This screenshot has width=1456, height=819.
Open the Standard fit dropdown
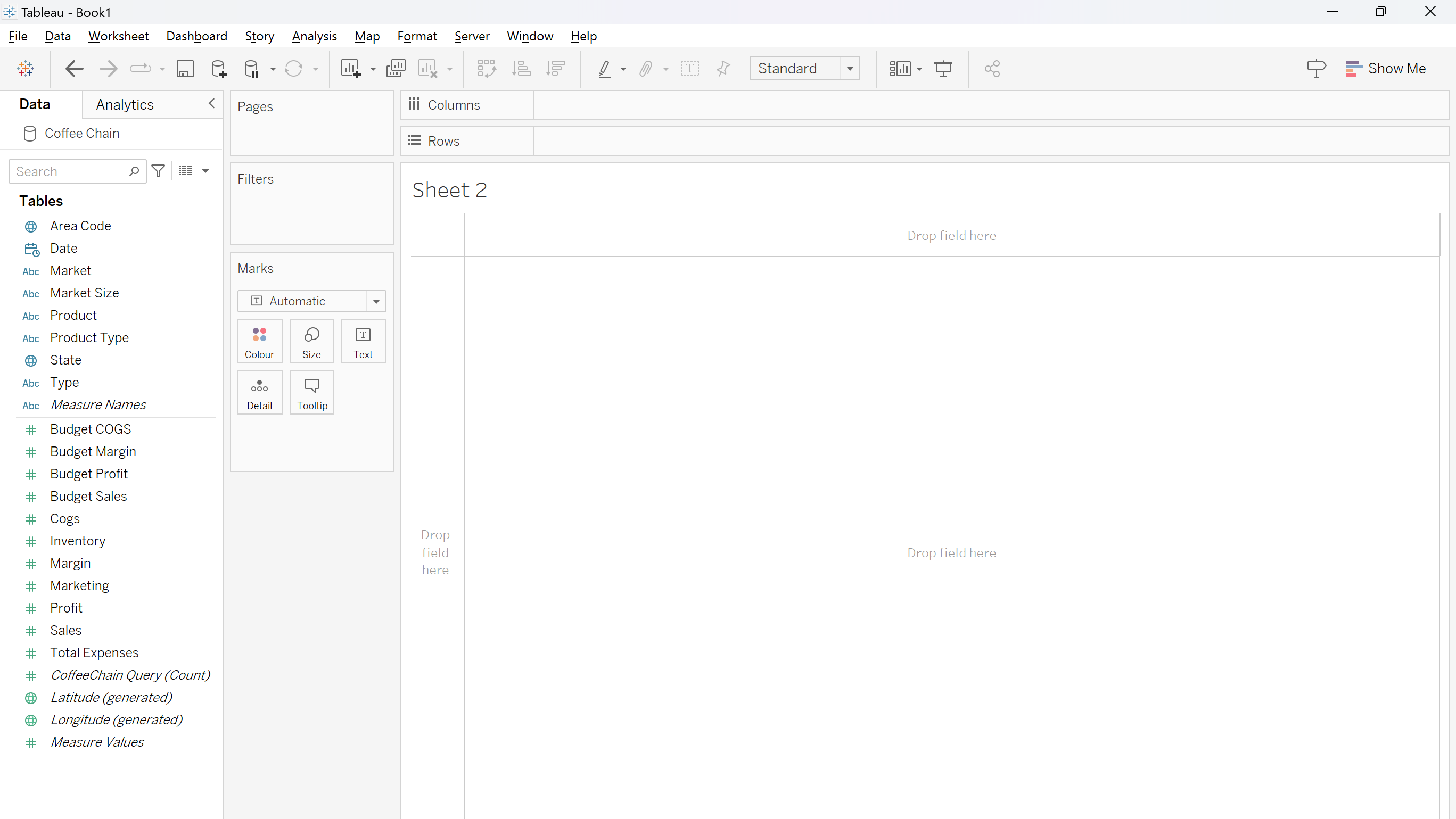point(849,68)
